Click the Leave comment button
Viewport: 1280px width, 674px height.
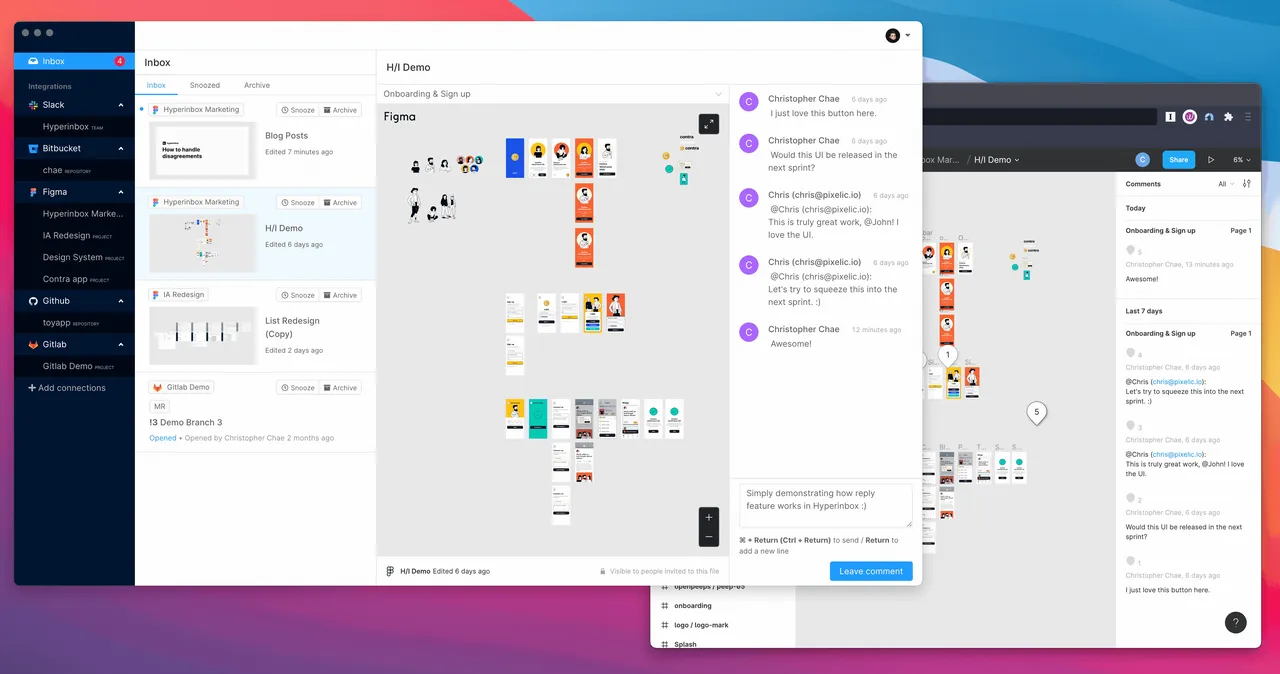[x=871, y=571]
